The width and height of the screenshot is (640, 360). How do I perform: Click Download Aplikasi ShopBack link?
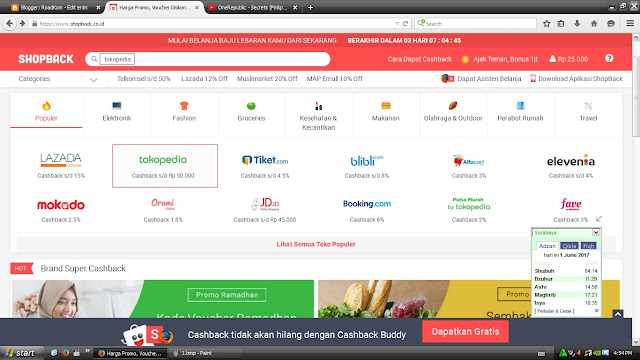[577, 79]
